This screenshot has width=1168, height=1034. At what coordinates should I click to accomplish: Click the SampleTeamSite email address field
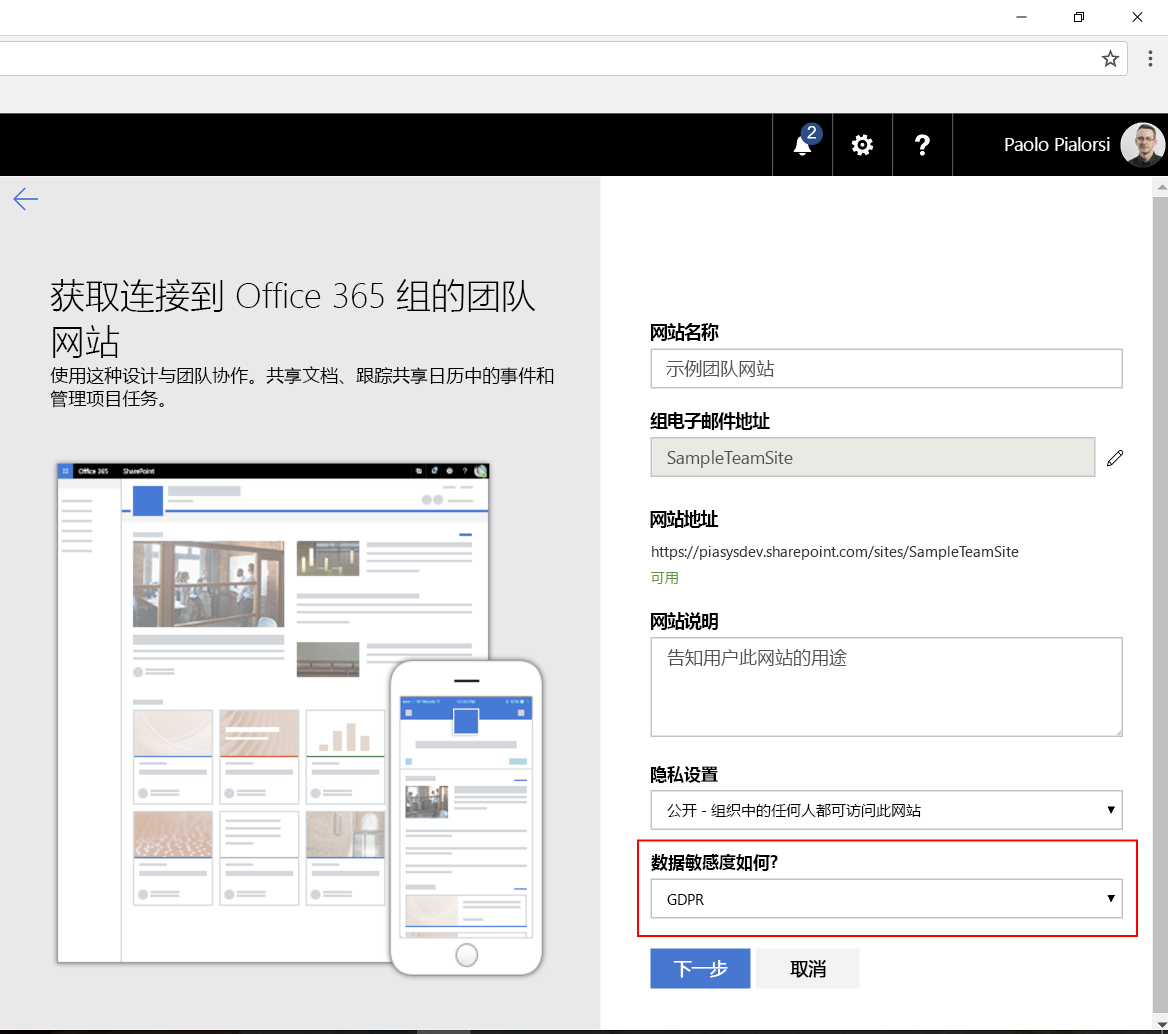click(872, 457)
